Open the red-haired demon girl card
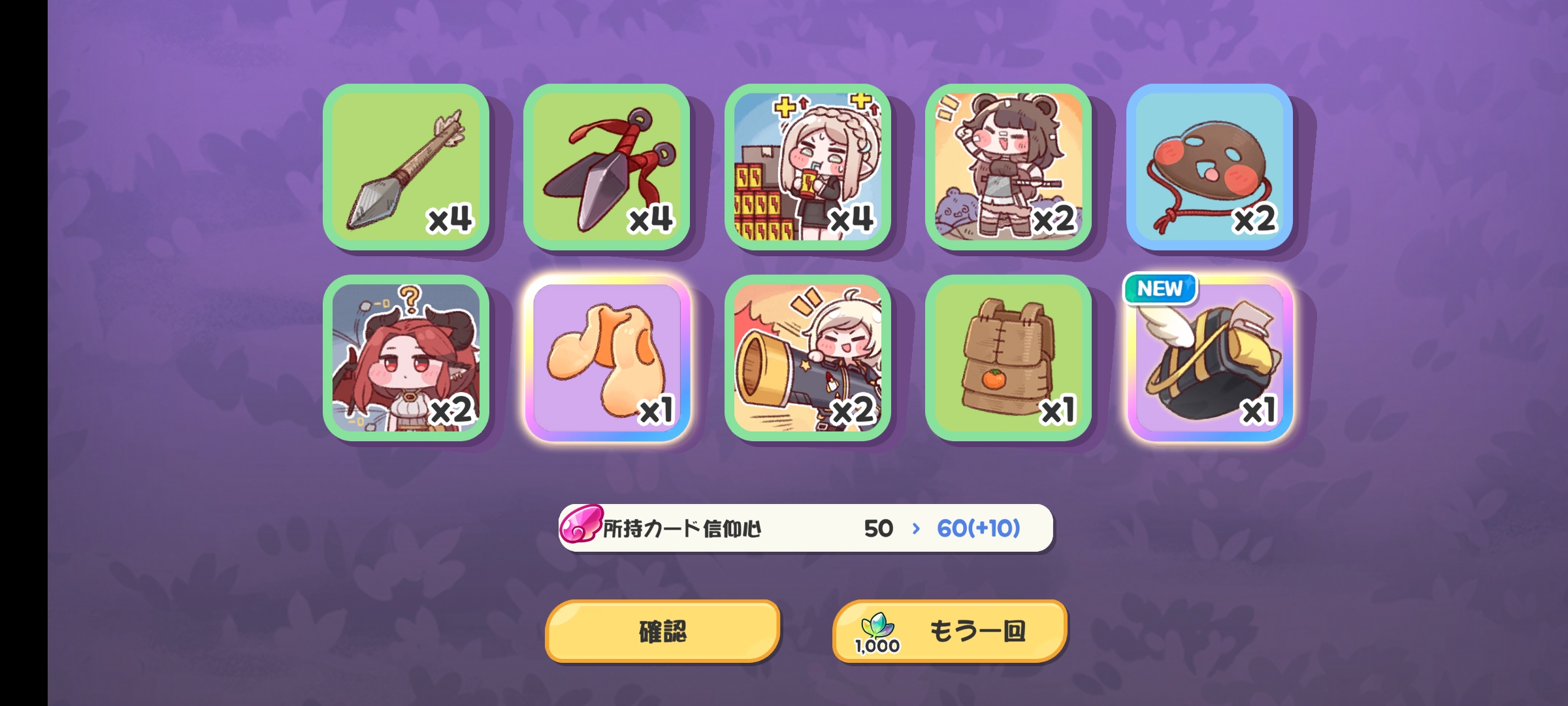 tap(406, 358)
